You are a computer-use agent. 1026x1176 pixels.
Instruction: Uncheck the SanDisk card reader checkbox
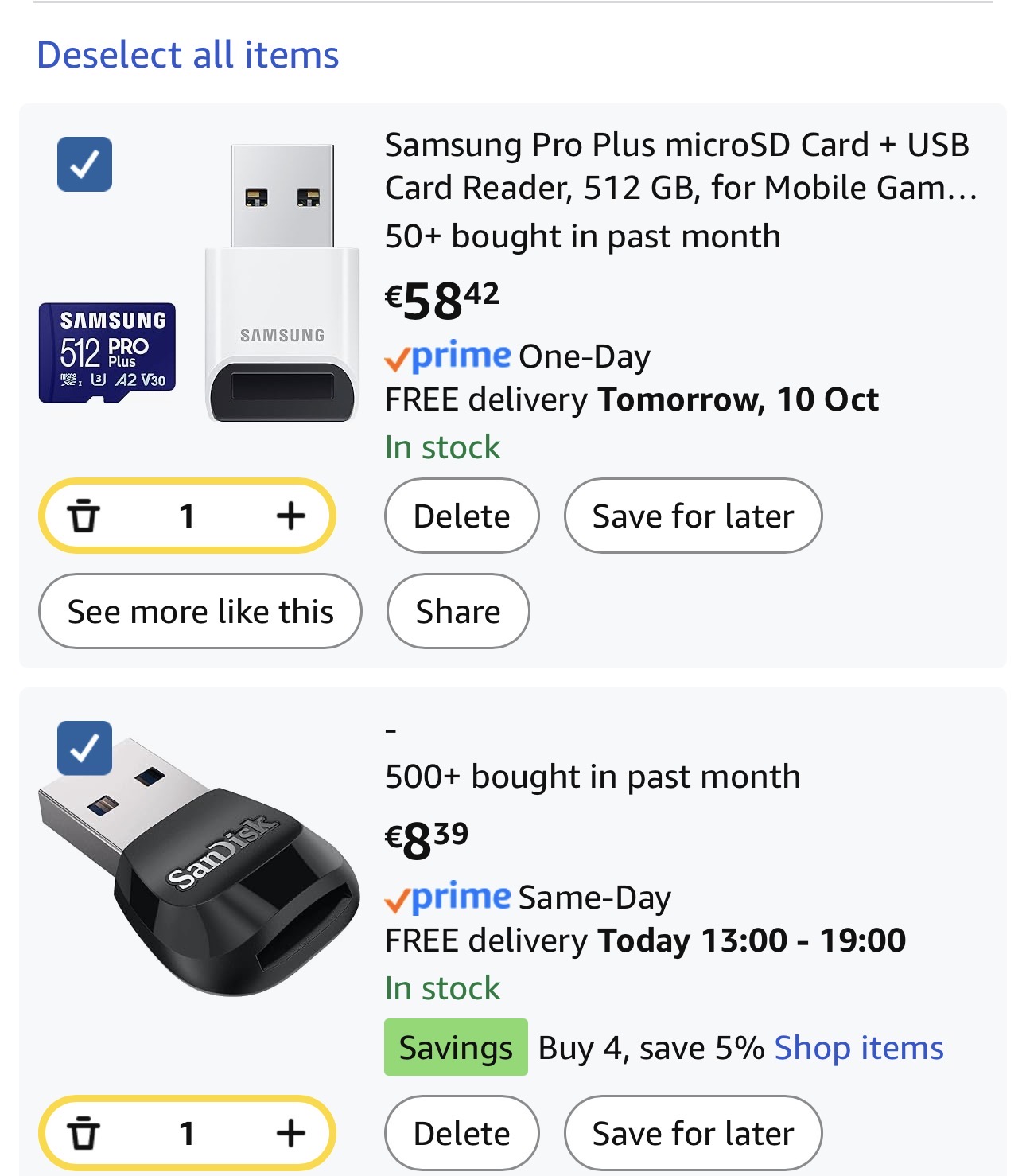(x=84, y=748)
